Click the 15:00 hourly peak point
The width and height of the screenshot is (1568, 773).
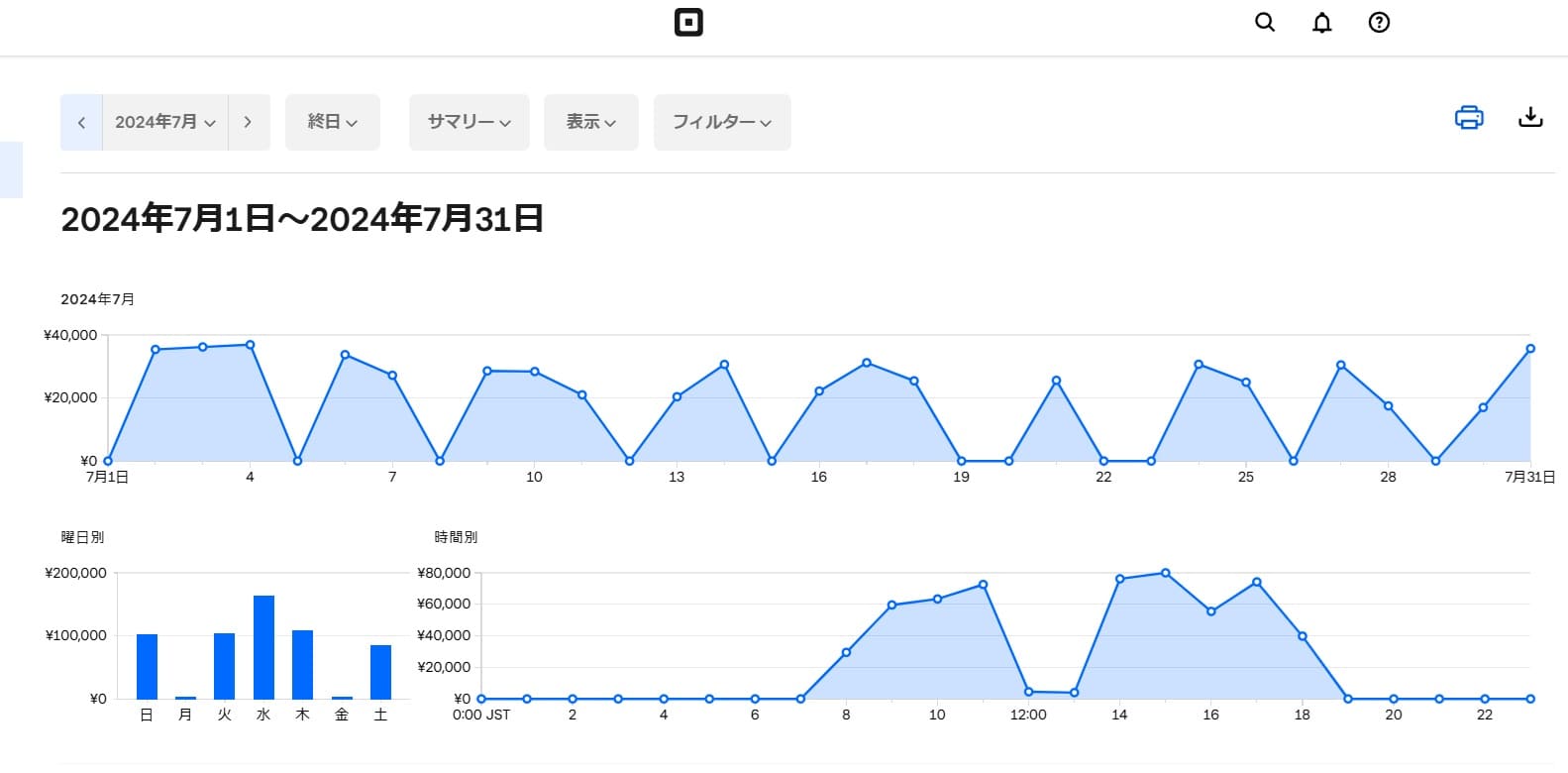(1165, 573)
